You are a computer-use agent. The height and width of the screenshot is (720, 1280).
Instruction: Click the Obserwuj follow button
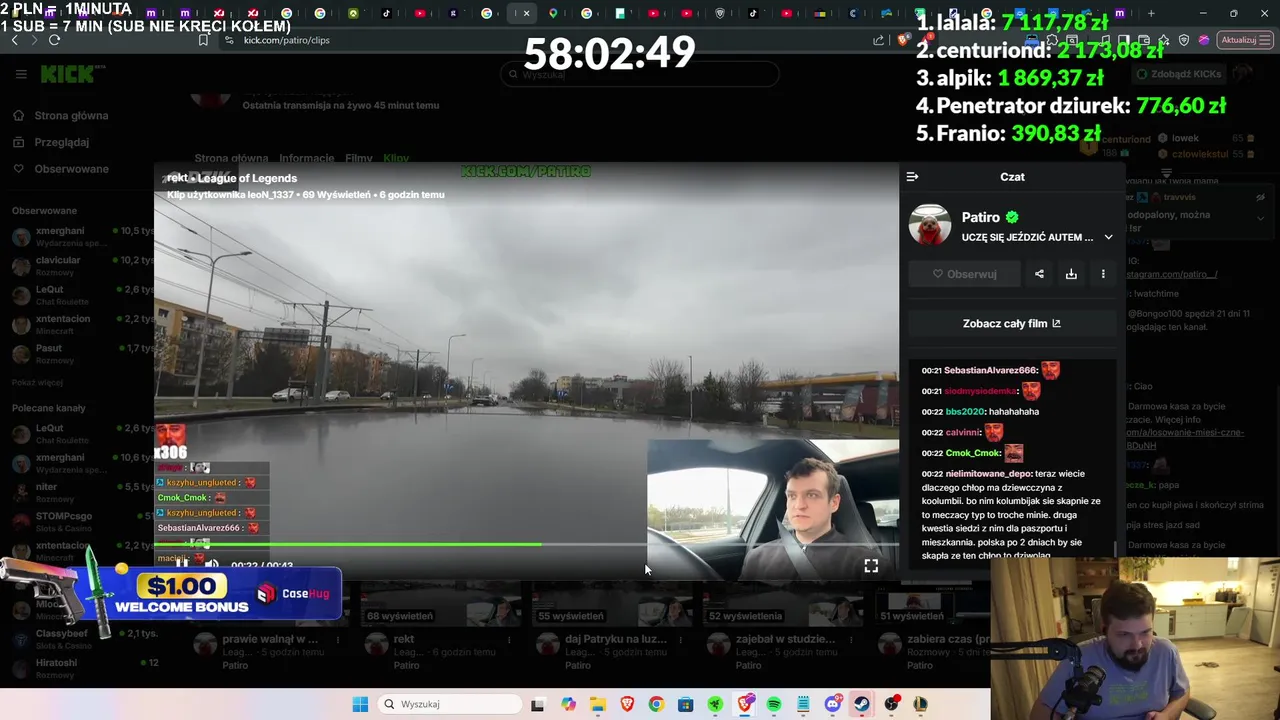point(964,274)
